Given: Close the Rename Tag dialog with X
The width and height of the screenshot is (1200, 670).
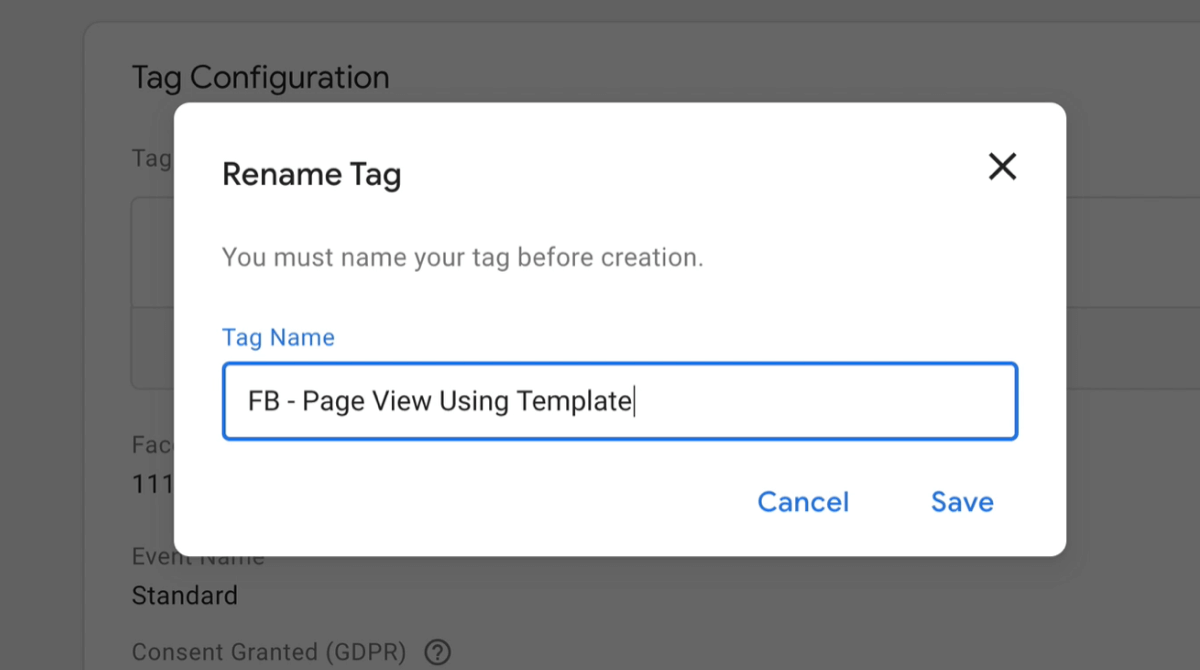Looking at the screenshot, I should point(1002,167).
